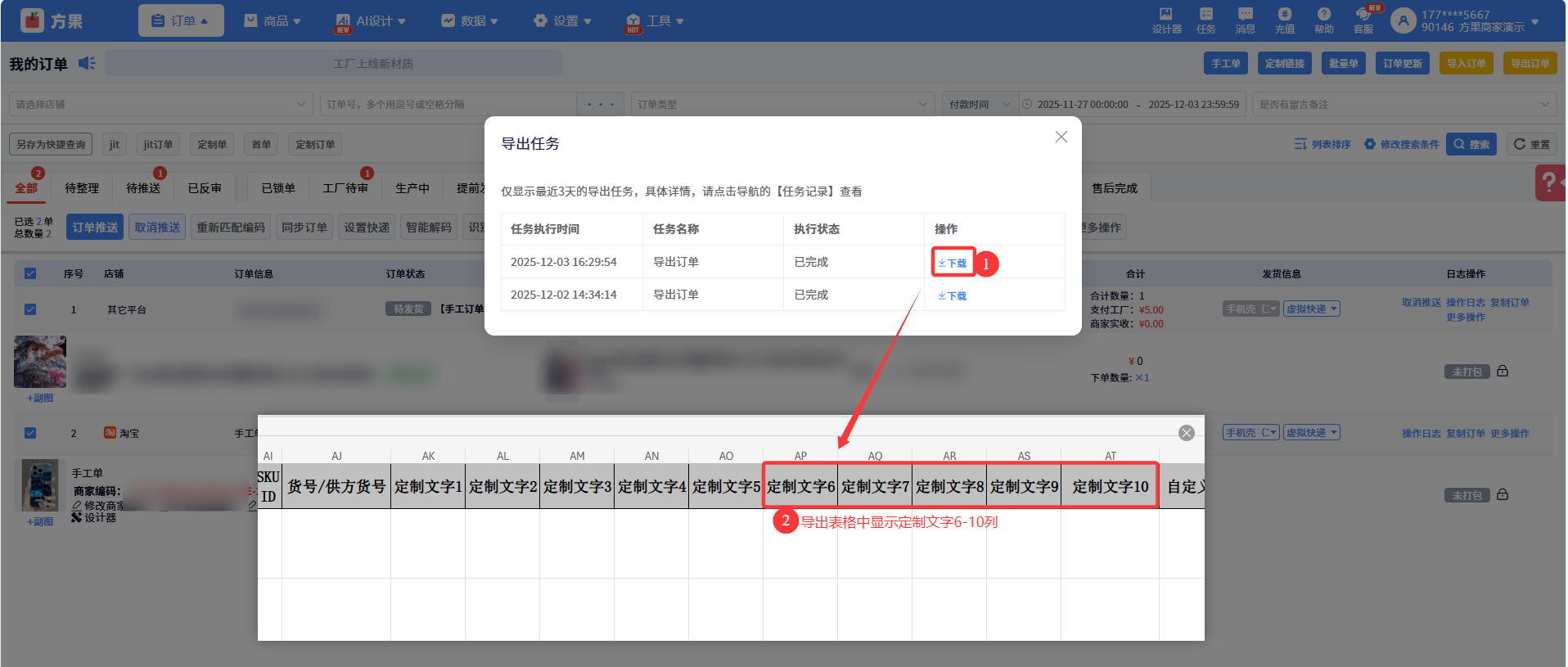This screenshot has height=667, width=1568.
Task: Click the 导出订单 export button
Action: point(1530,63)
